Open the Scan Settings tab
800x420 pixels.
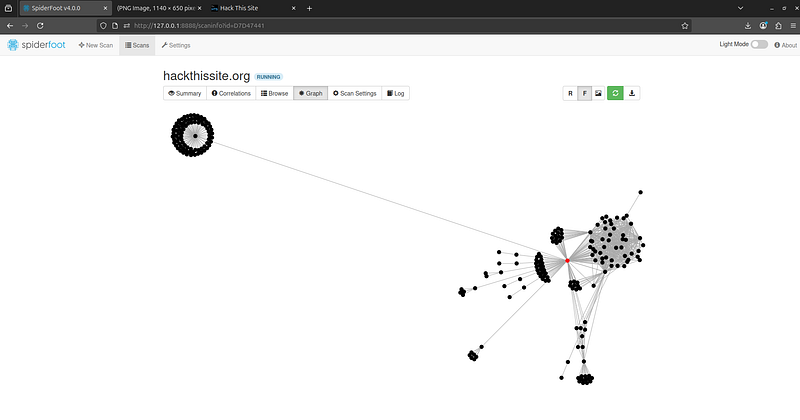click(355, 93)
